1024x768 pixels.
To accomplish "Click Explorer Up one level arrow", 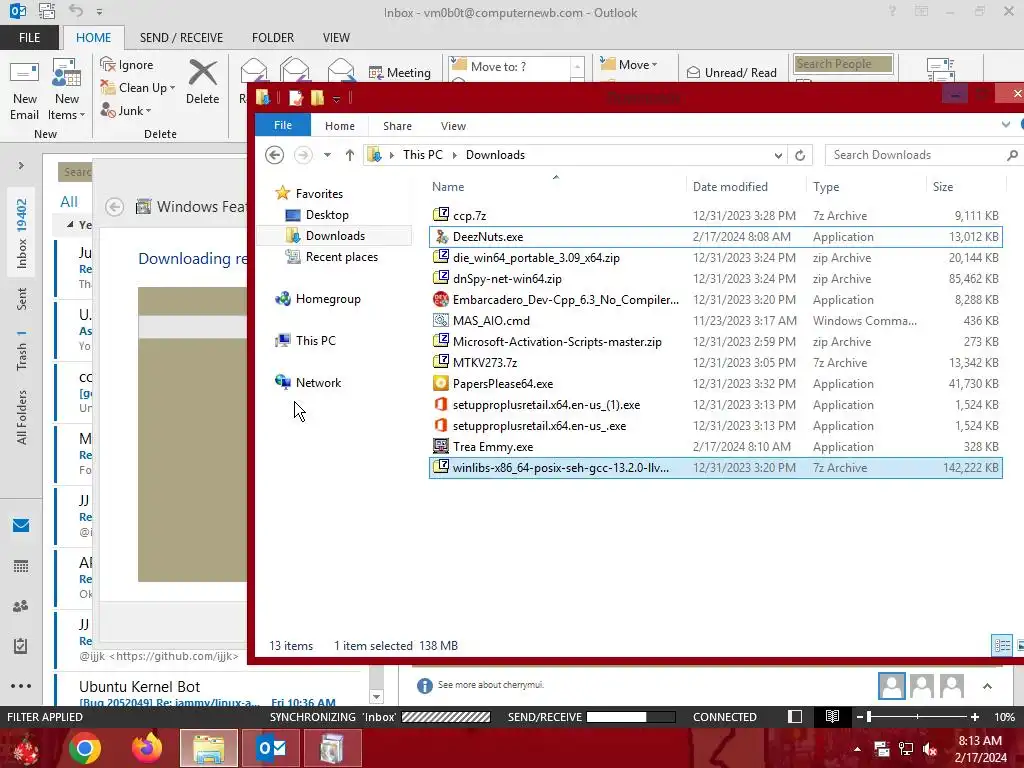I will click(x=350, y=155).
